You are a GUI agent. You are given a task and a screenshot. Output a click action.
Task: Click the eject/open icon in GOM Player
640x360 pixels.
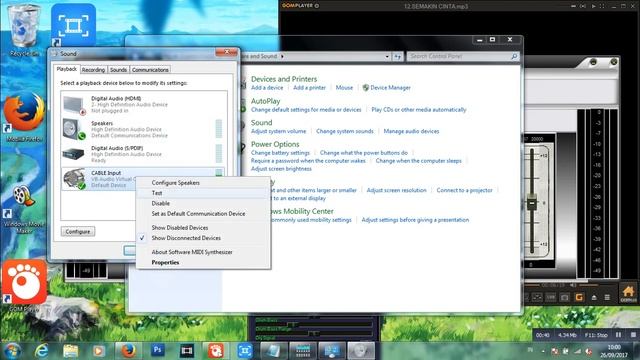pyautogui.click(x=594, y=298)
